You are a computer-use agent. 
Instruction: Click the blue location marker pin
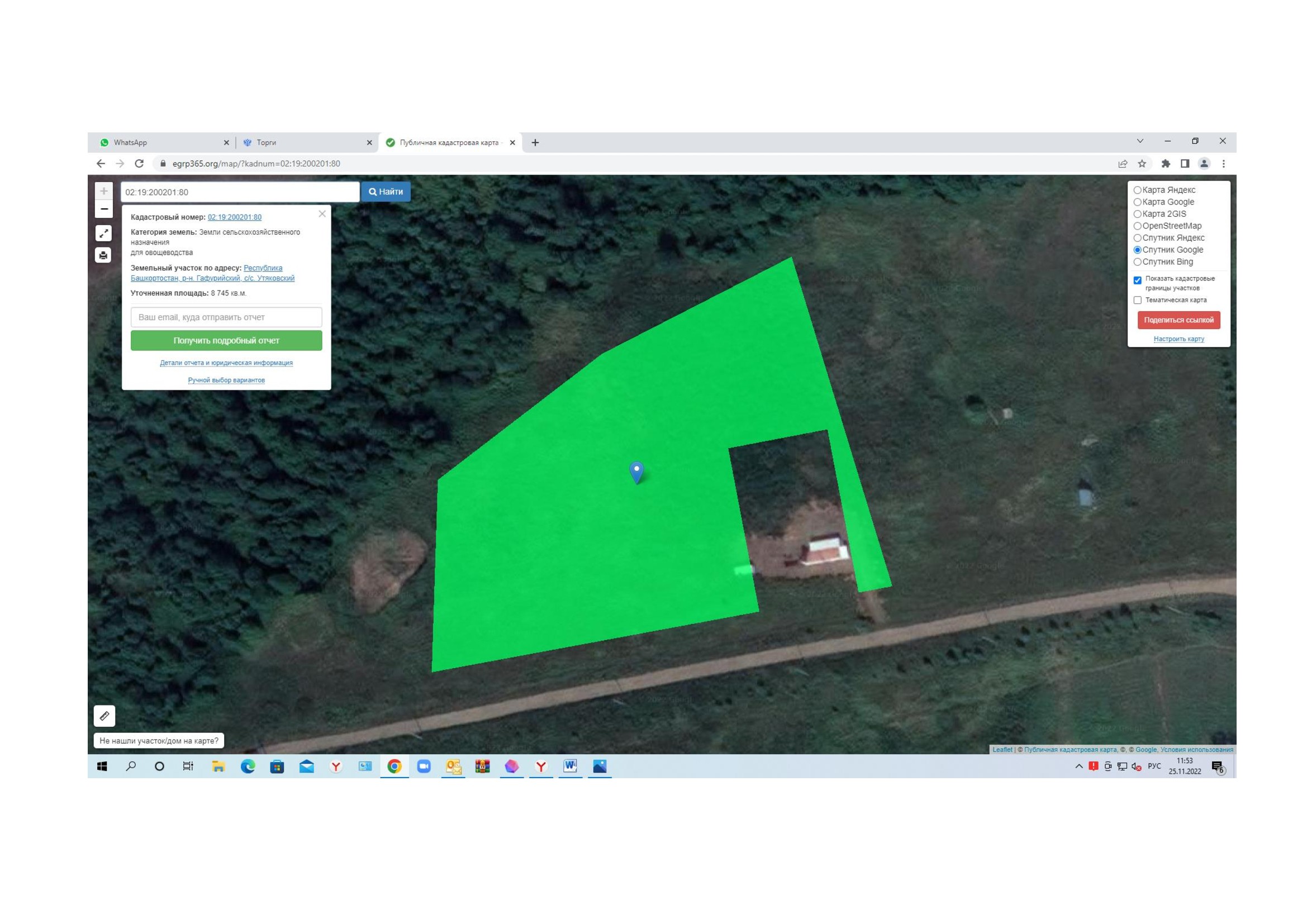click(636, 471)
